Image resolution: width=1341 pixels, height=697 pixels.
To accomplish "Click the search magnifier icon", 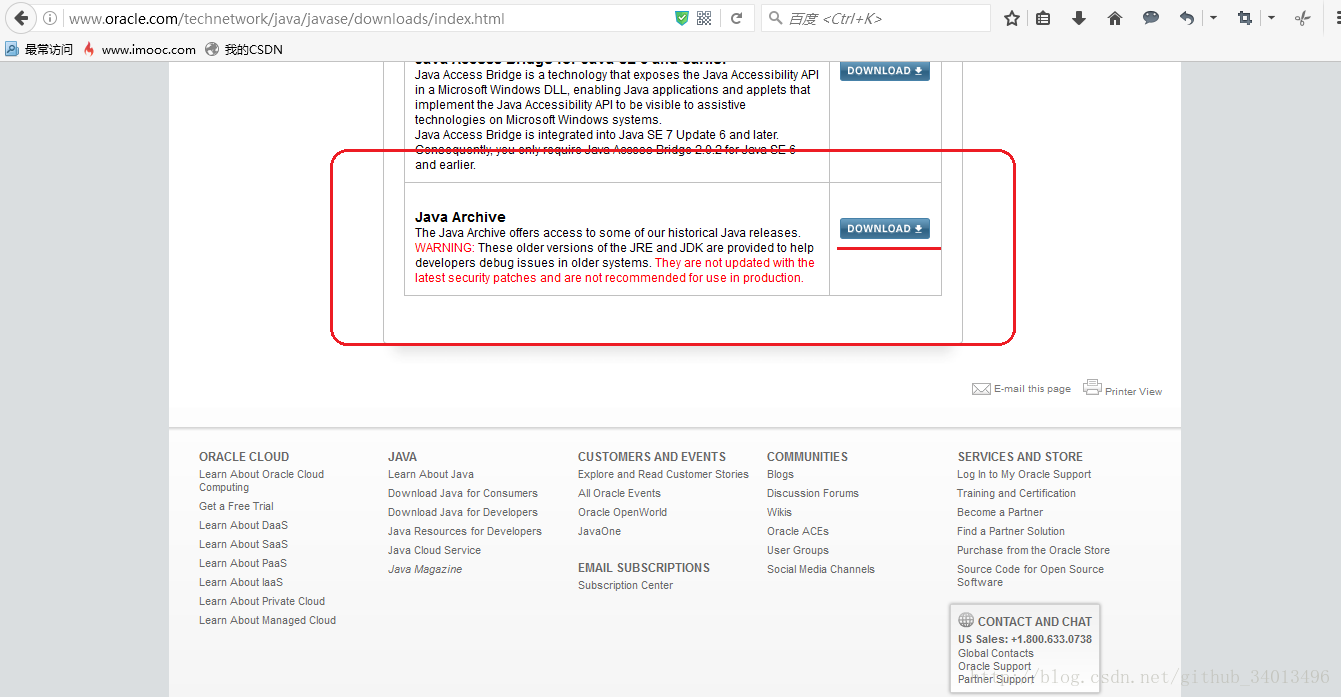I will tap(775, 18).
